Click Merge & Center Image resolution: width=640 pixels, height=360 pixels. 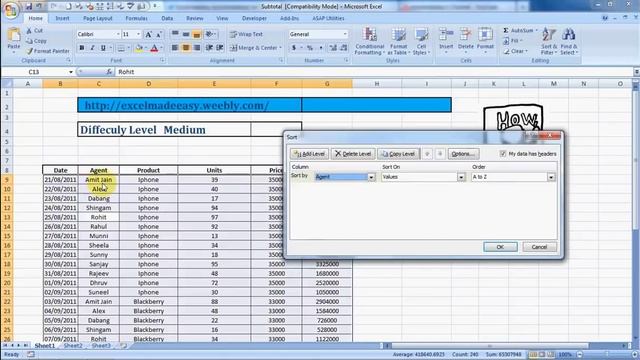[x=253, y=48]
